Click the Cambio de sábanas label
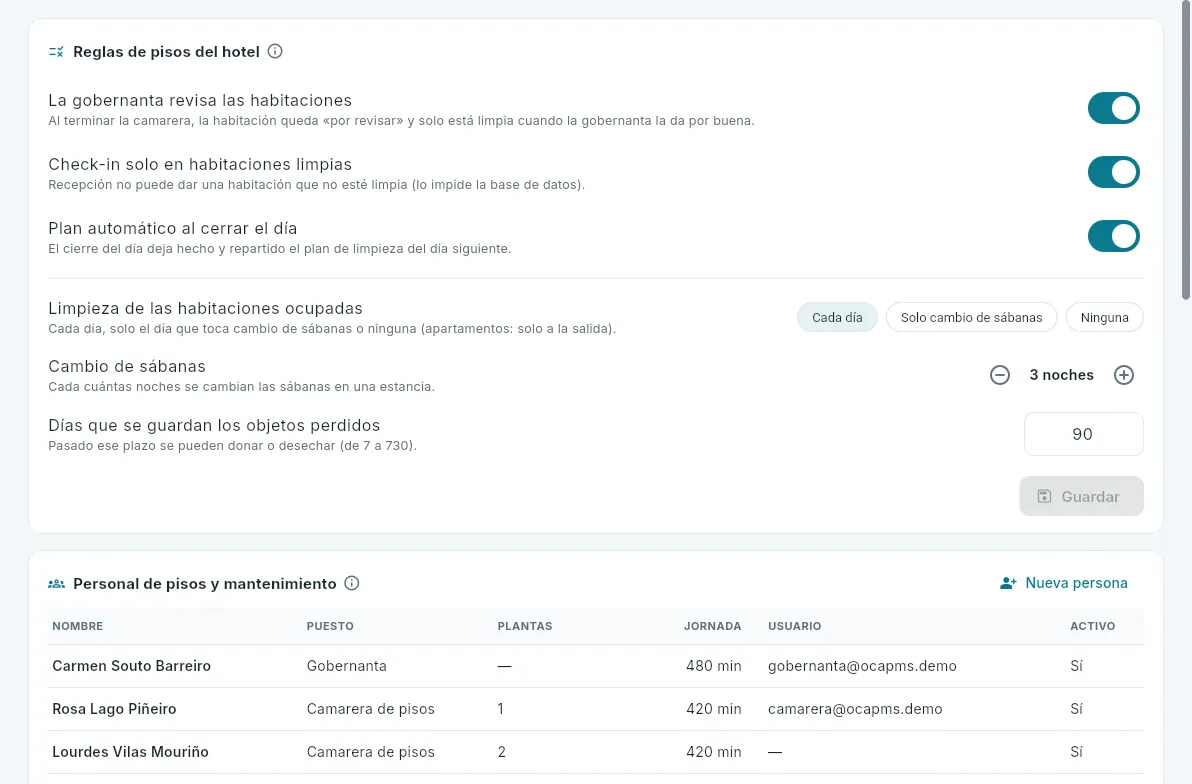The width and height of the screenshot is (1192, 784). pyautogui.click(x=127, y=367)
